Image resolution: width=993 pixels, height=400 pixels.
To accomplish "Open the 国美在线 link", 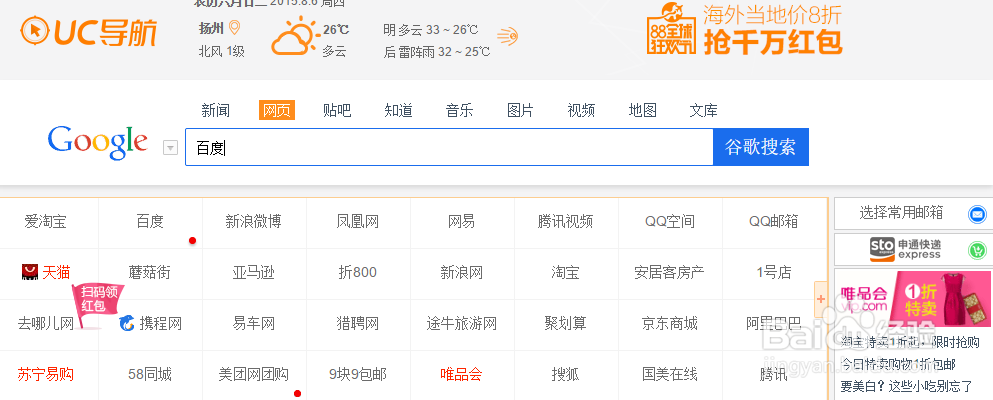I will [x=669, y=375].
